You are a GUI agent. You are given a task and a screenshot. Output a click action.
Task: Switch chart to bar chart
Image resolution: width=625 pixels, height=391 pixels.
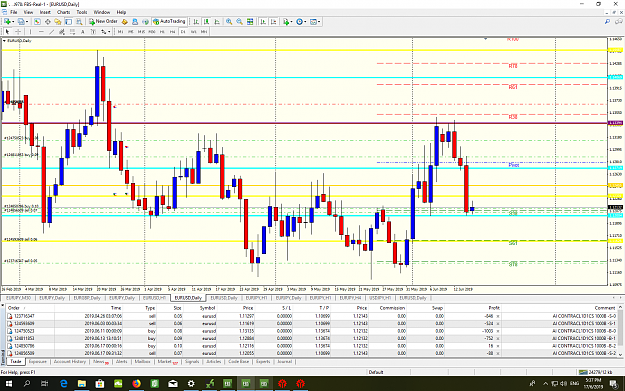pyautogui.click(x=196, y=22)
